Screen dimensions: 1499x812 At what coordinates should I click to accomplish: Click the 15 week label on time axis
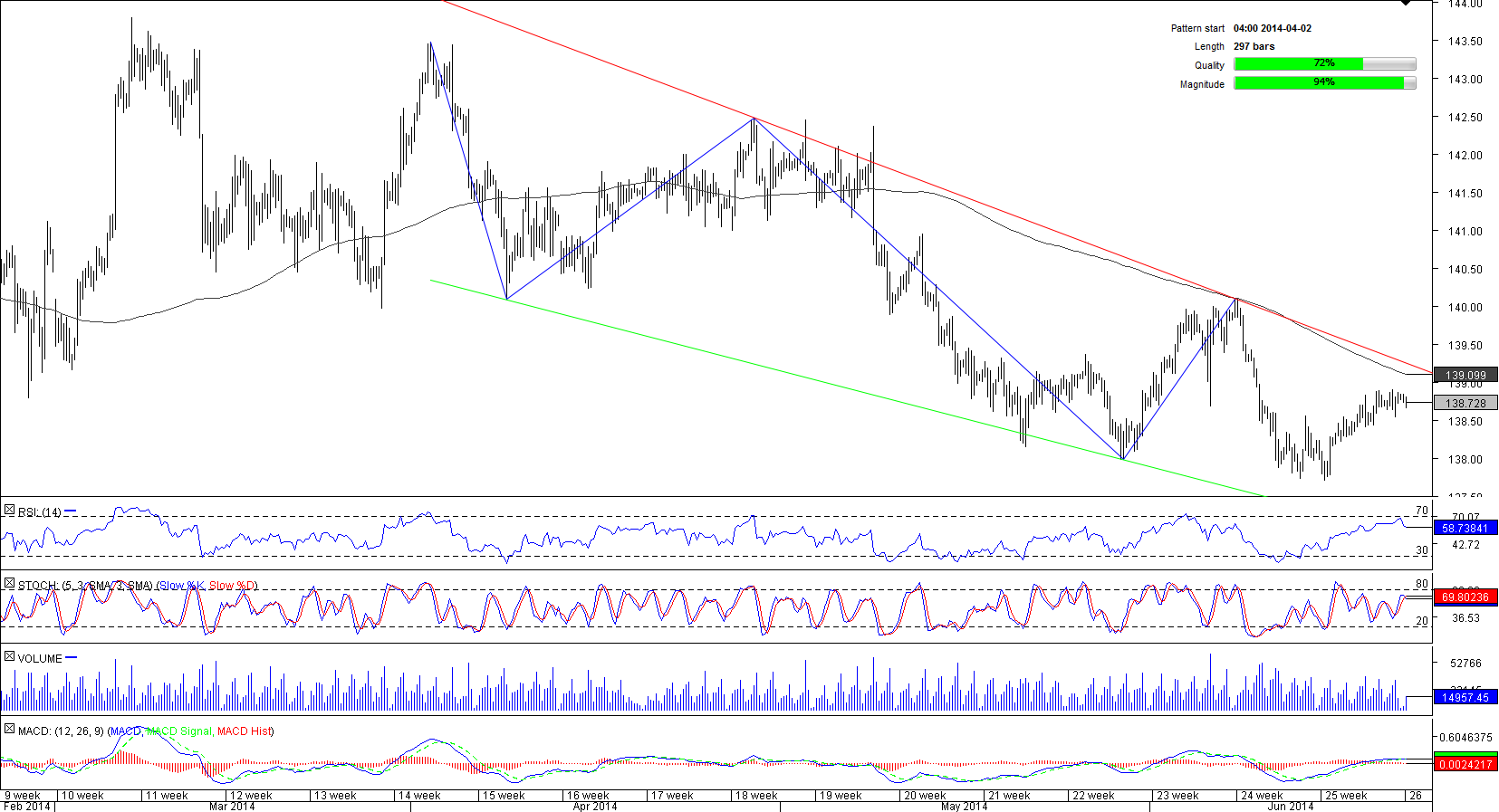point(504,796)
